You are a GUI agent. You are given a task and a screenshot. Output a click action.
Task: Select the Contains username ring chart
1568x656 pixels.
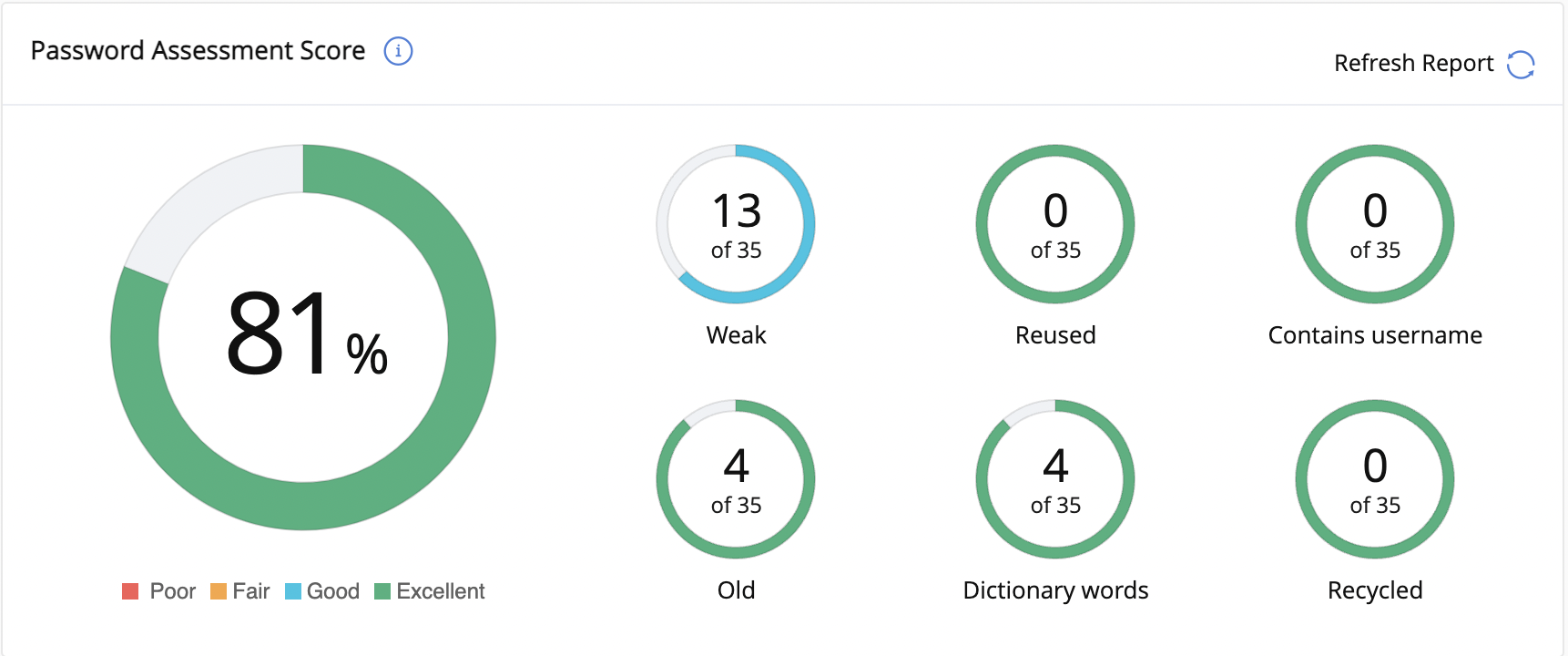point(1375,224)
